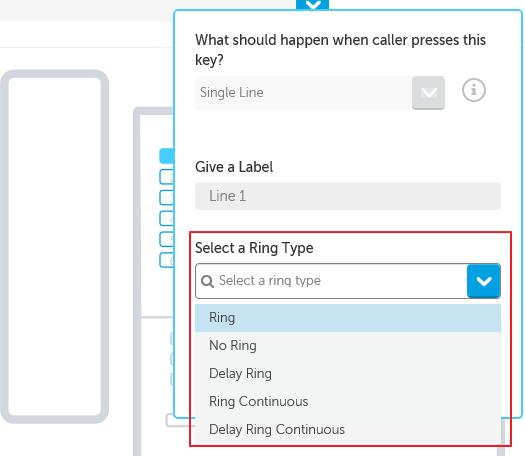The height and width of the screenshot is (456, 525).
Task: Click the Select a ring type search box
Action: click(x=331, y=281)
